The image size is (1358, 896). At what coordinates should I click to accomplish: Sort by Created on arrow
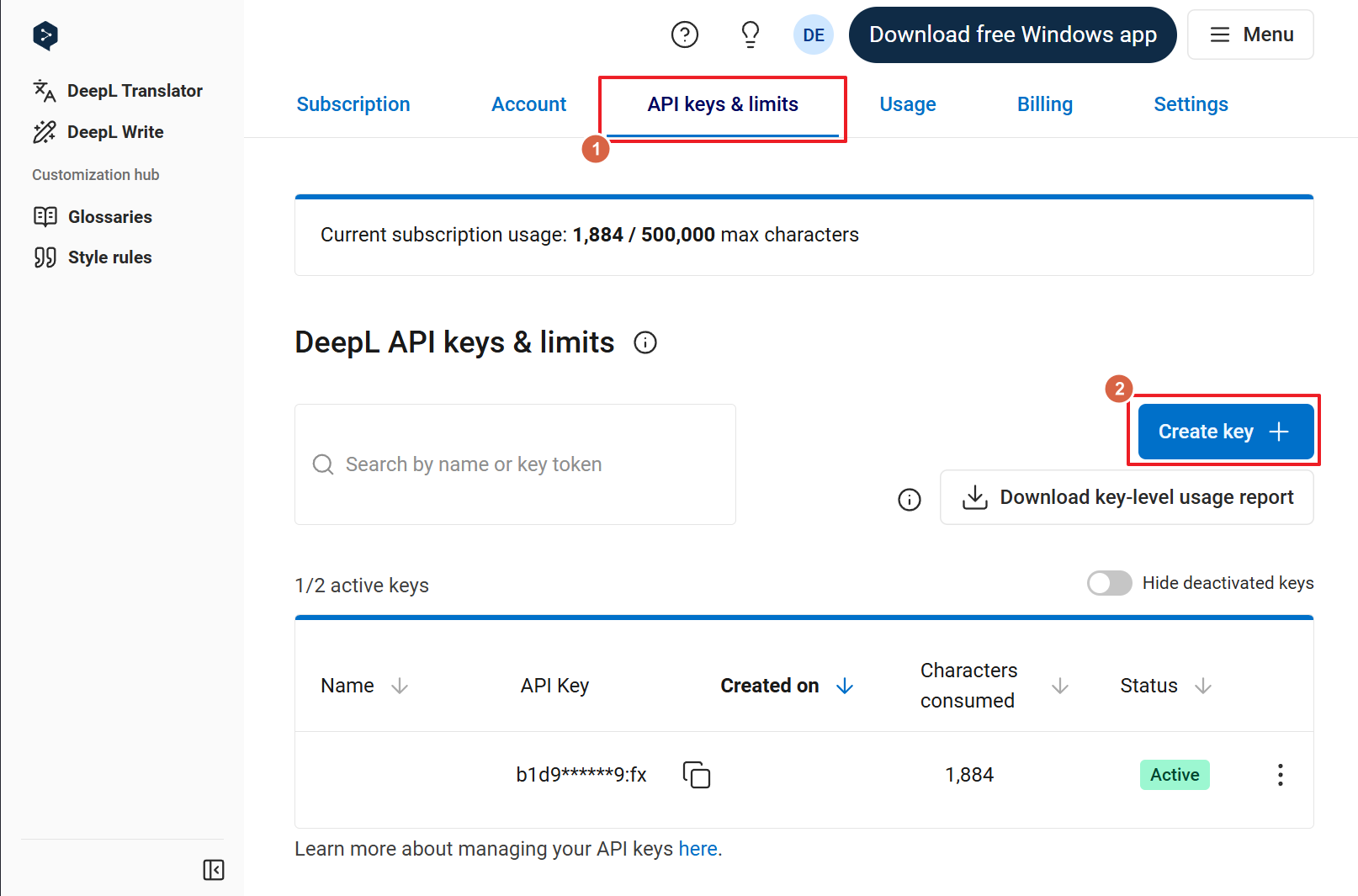[845, 686]
